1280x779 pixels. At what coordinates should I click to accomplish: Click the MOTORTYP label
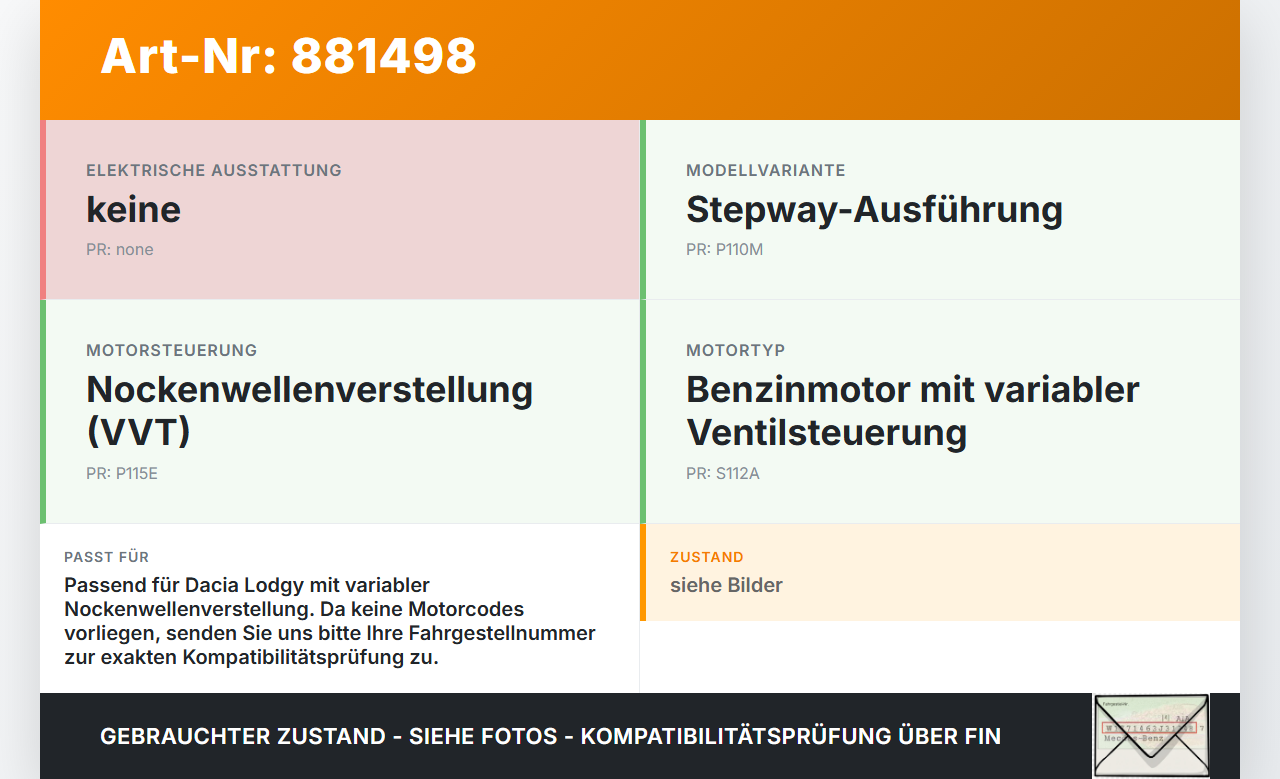click(x=736, y=350)
